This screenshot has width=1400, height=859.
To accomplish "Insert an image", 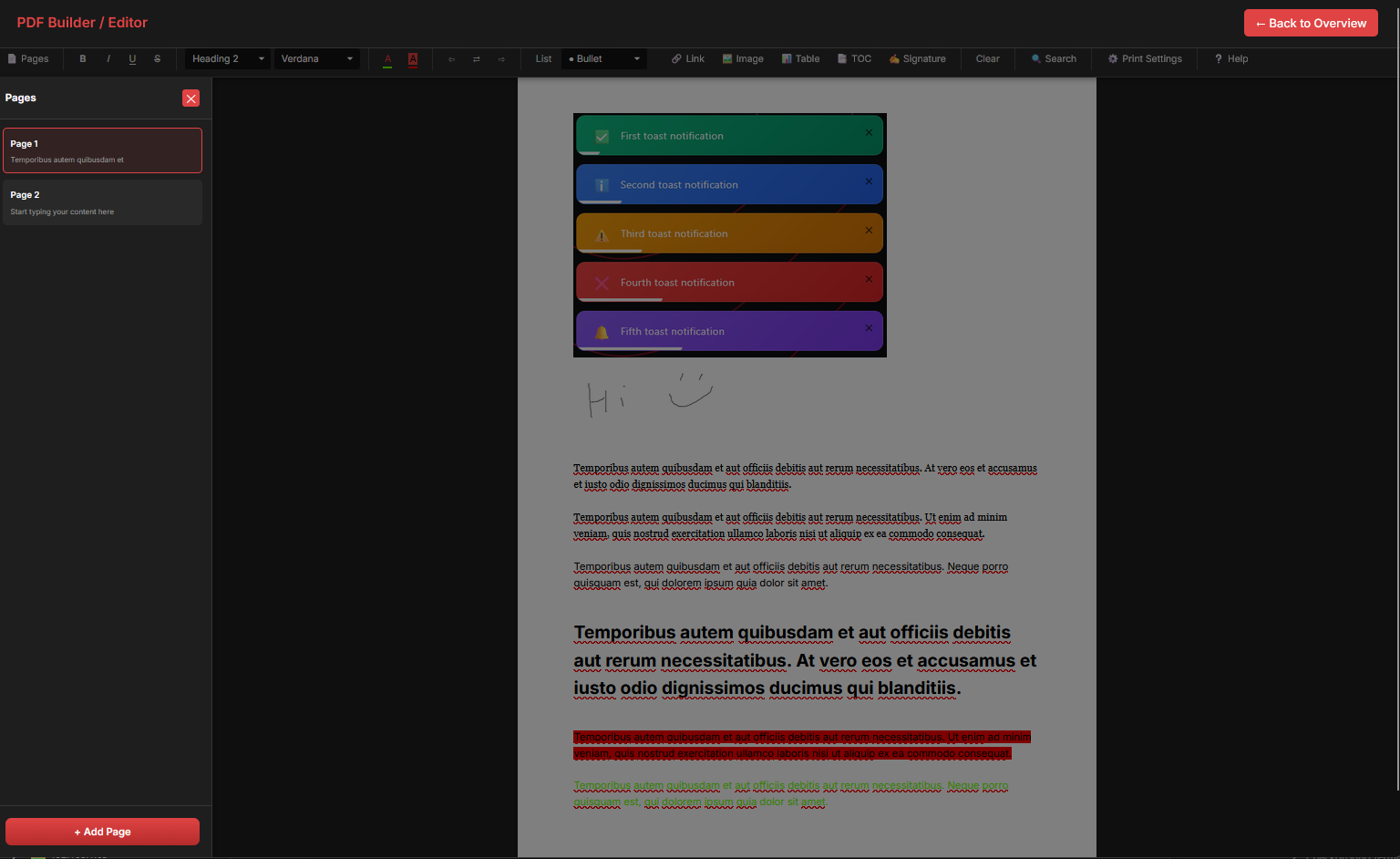I will click(x=743, y=59).
